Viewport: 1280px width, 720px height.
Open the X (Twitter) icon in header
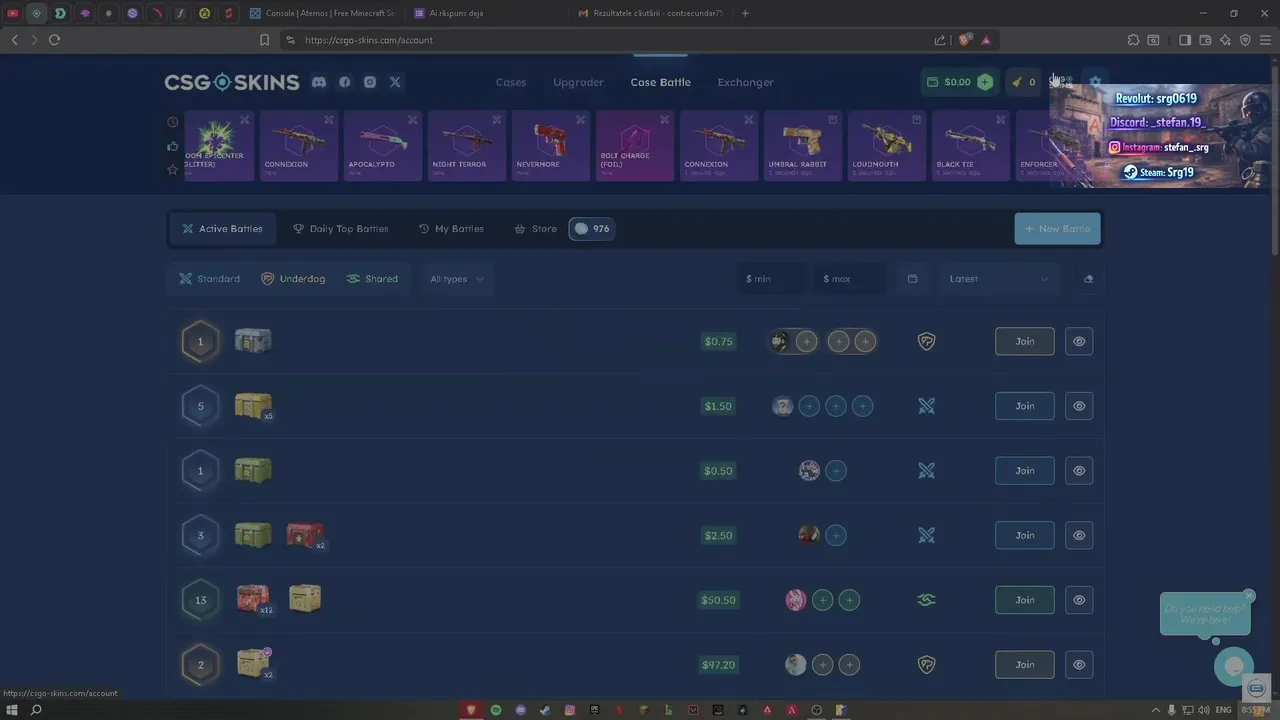click(x=395, y=82)
